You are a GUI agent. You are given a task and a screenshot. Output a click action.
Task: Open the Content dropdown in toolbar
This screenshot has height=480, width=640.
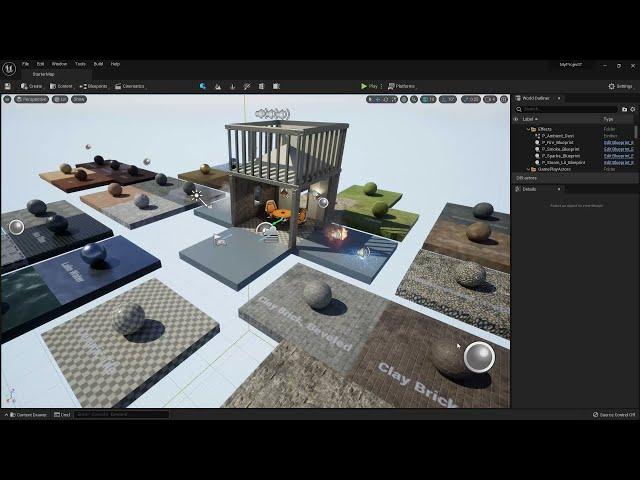[x=61, y=86]
